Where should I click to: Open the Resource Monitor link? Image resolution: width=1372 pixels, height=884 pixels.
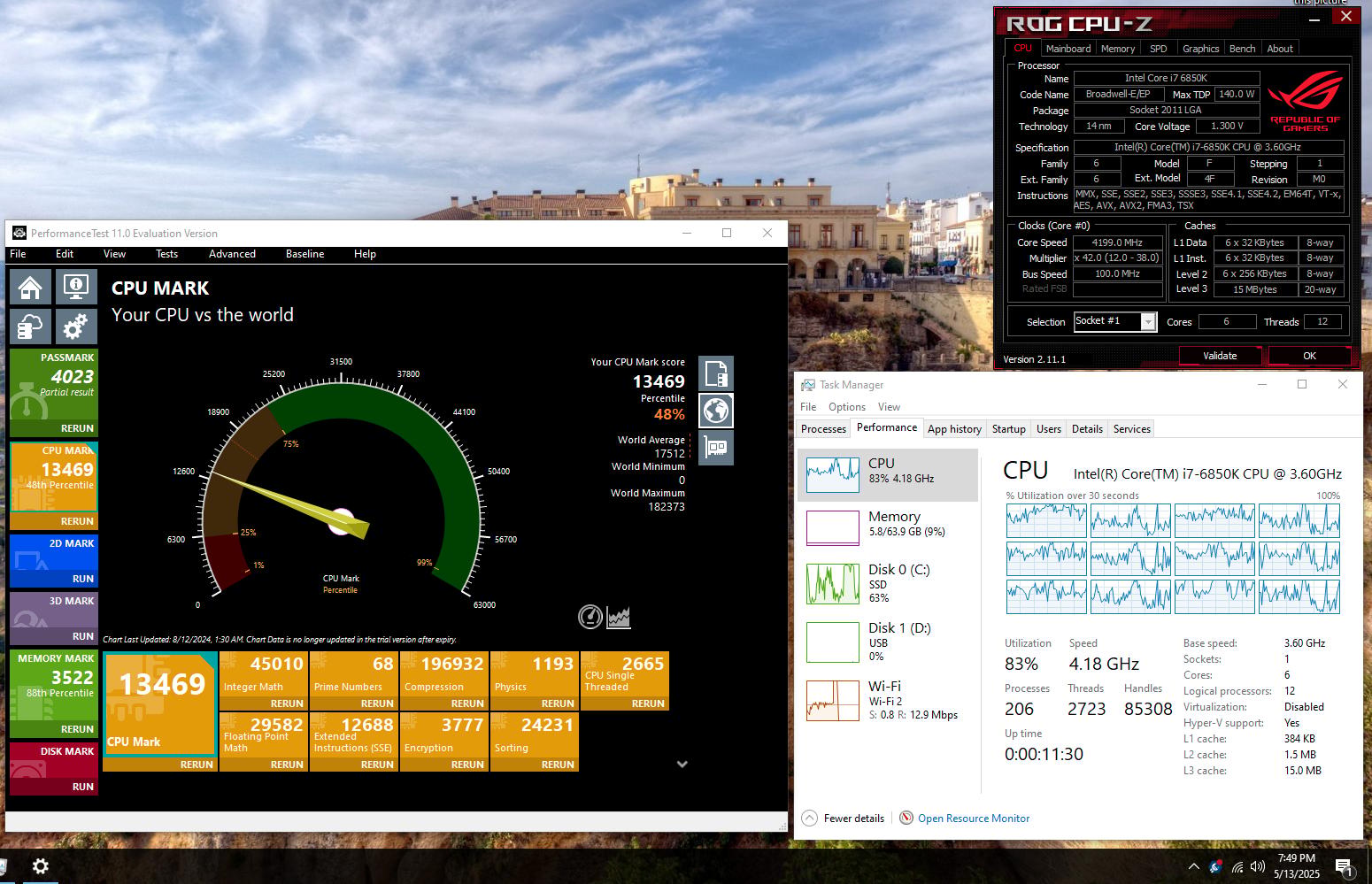(x=974, y=819)
